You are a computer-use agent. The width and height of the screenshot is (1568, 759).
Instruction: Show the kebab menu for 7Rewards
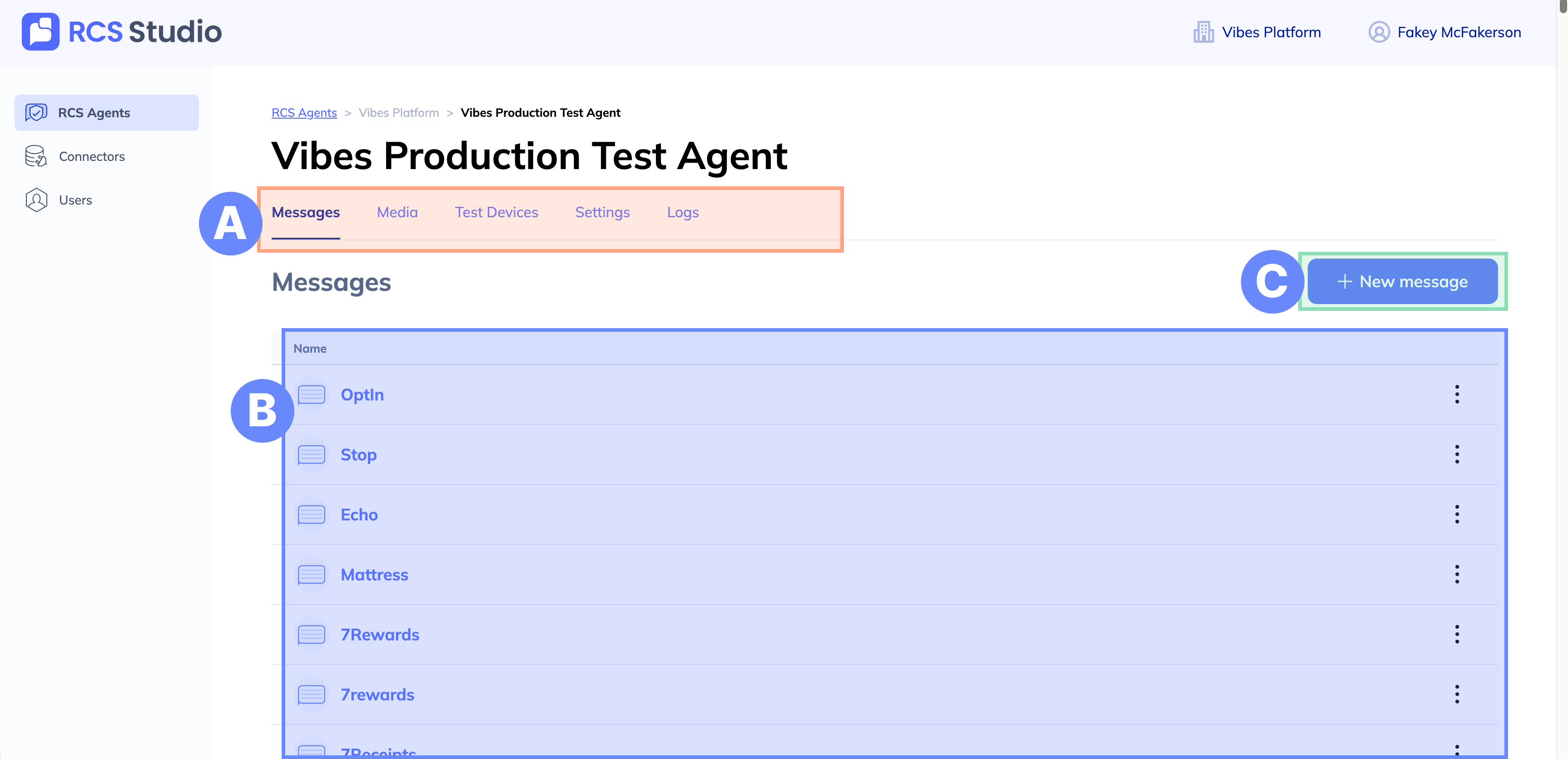click(1457, 635)
